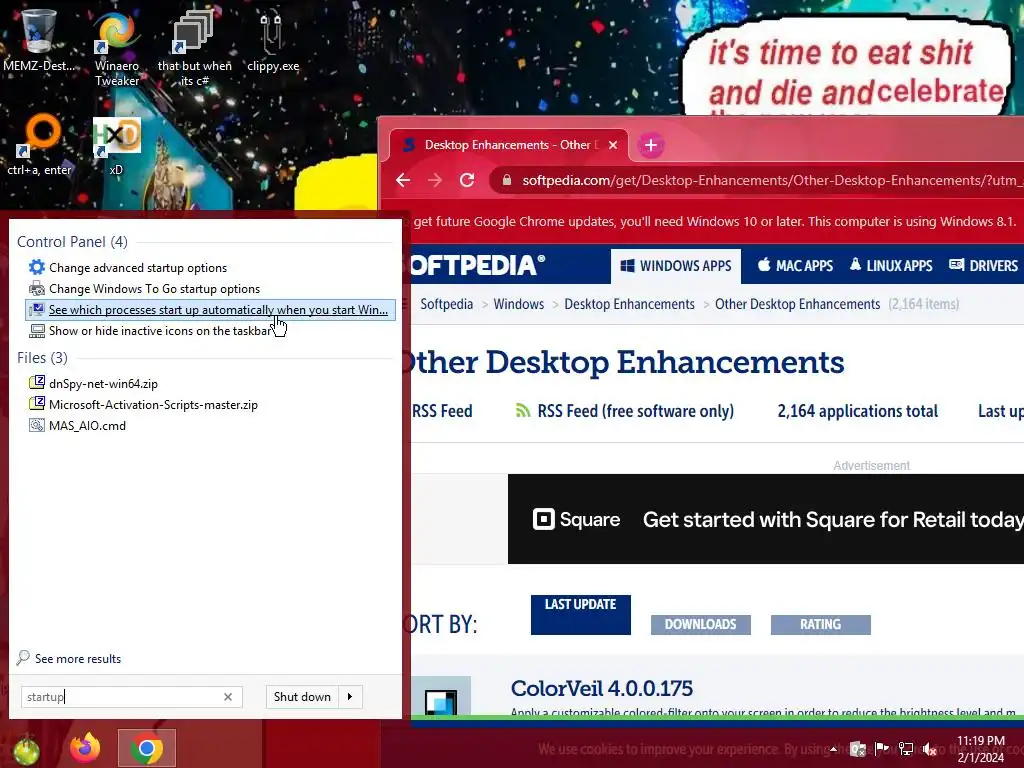1024x768 pixels.
Task: Click the green RSS feed icon
Action: coord(523,411)
